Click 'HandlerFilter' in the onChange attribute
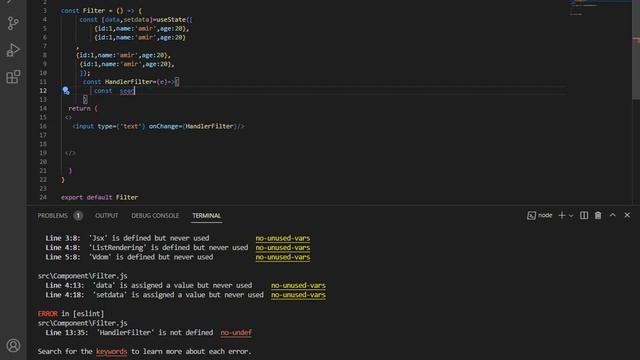The width and height of the screenshot is (640, 360). click(209, 126)
